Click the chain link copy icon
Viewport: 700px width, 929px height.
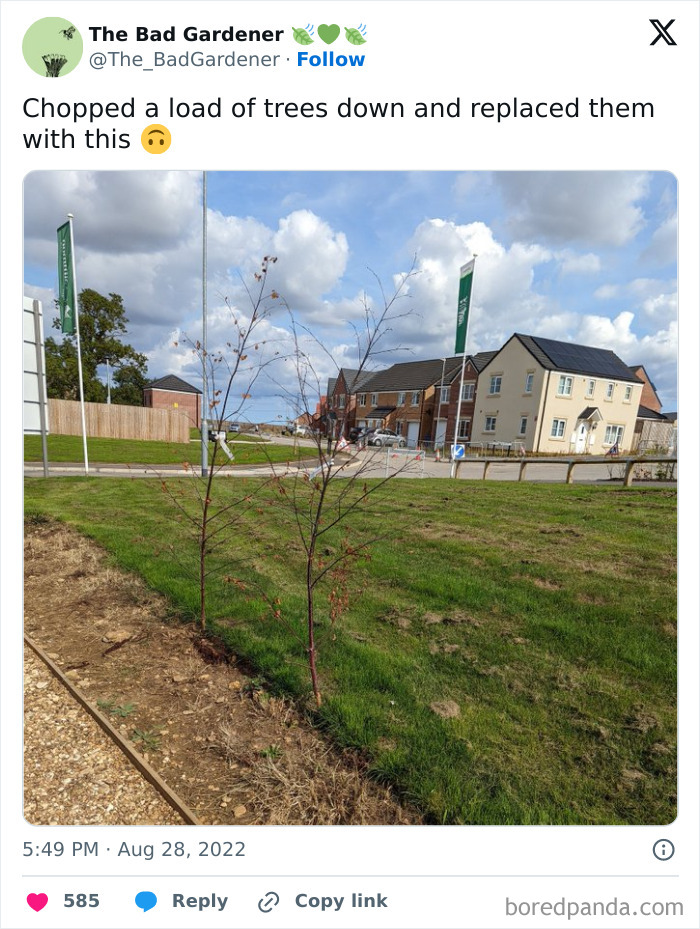tap(269, 902)
